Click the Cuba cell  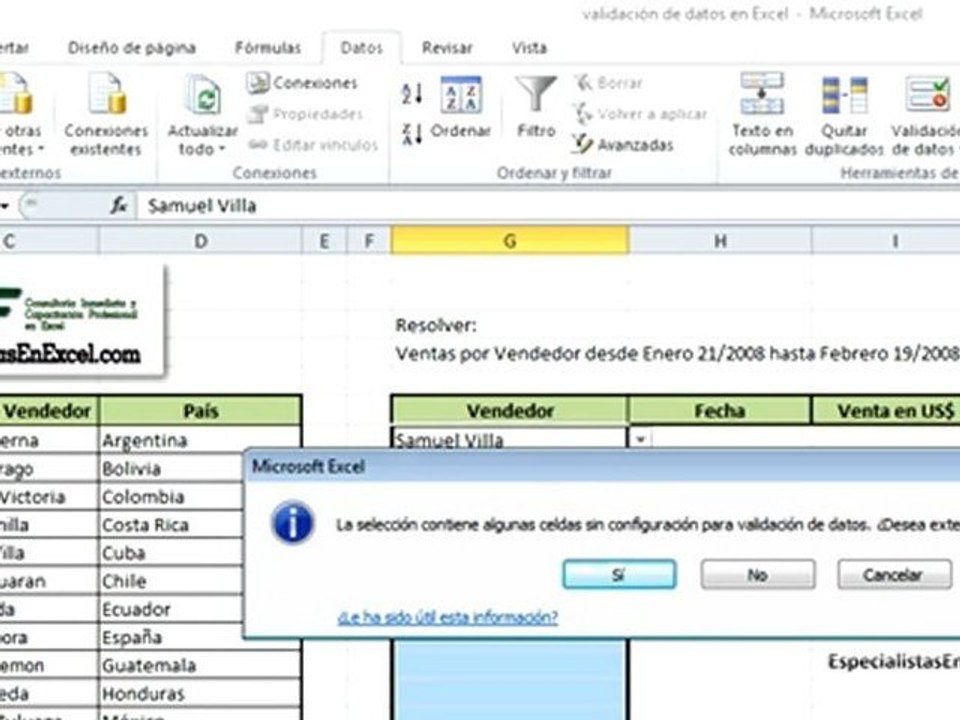171,553
